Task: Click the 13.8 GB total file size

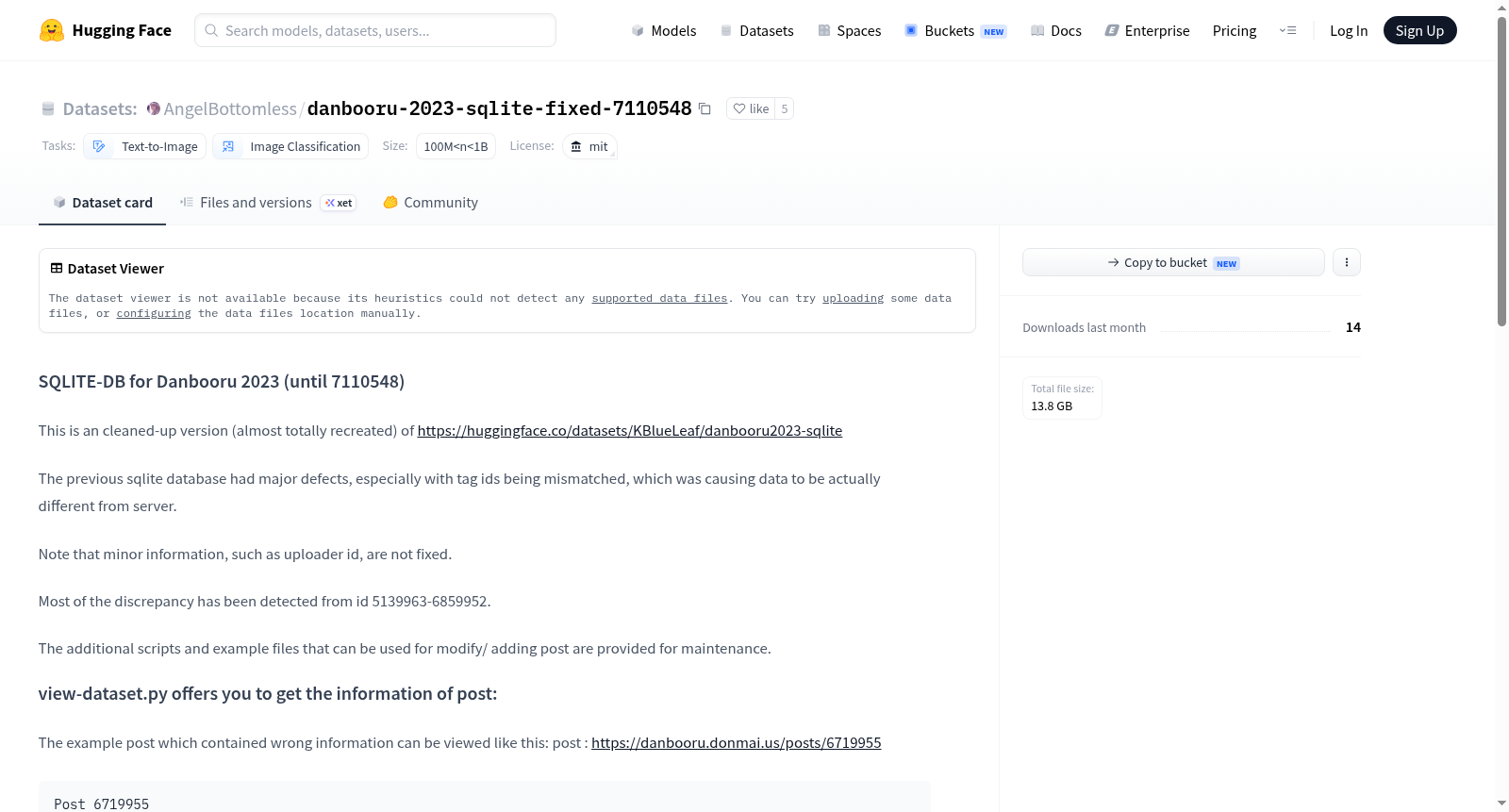Action: coord(1052,406)
